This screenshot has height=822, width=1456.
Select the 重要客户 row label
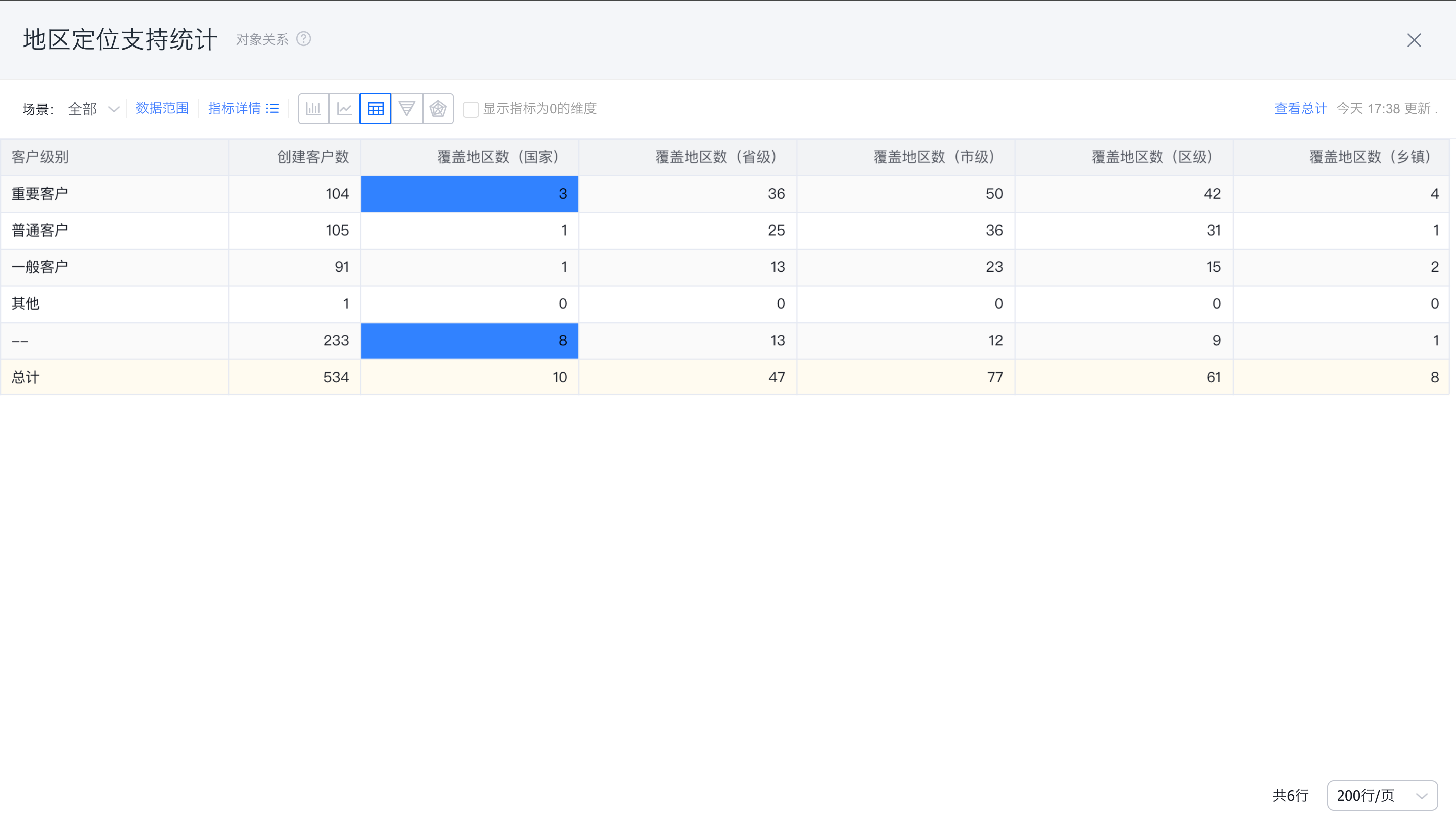tap(39, 194)
